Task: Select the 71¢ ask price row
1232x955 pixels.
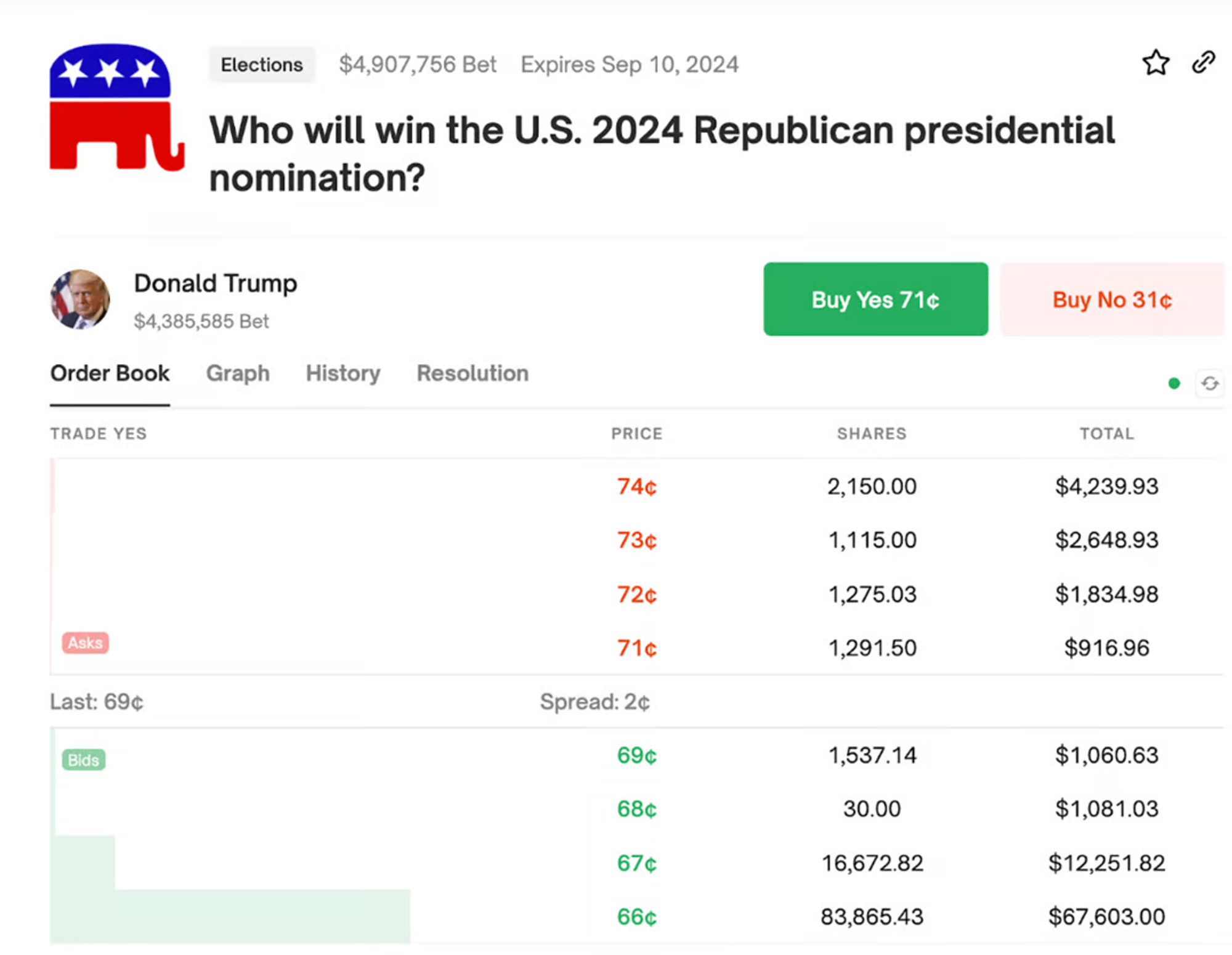Action: (x=637, y=648)
